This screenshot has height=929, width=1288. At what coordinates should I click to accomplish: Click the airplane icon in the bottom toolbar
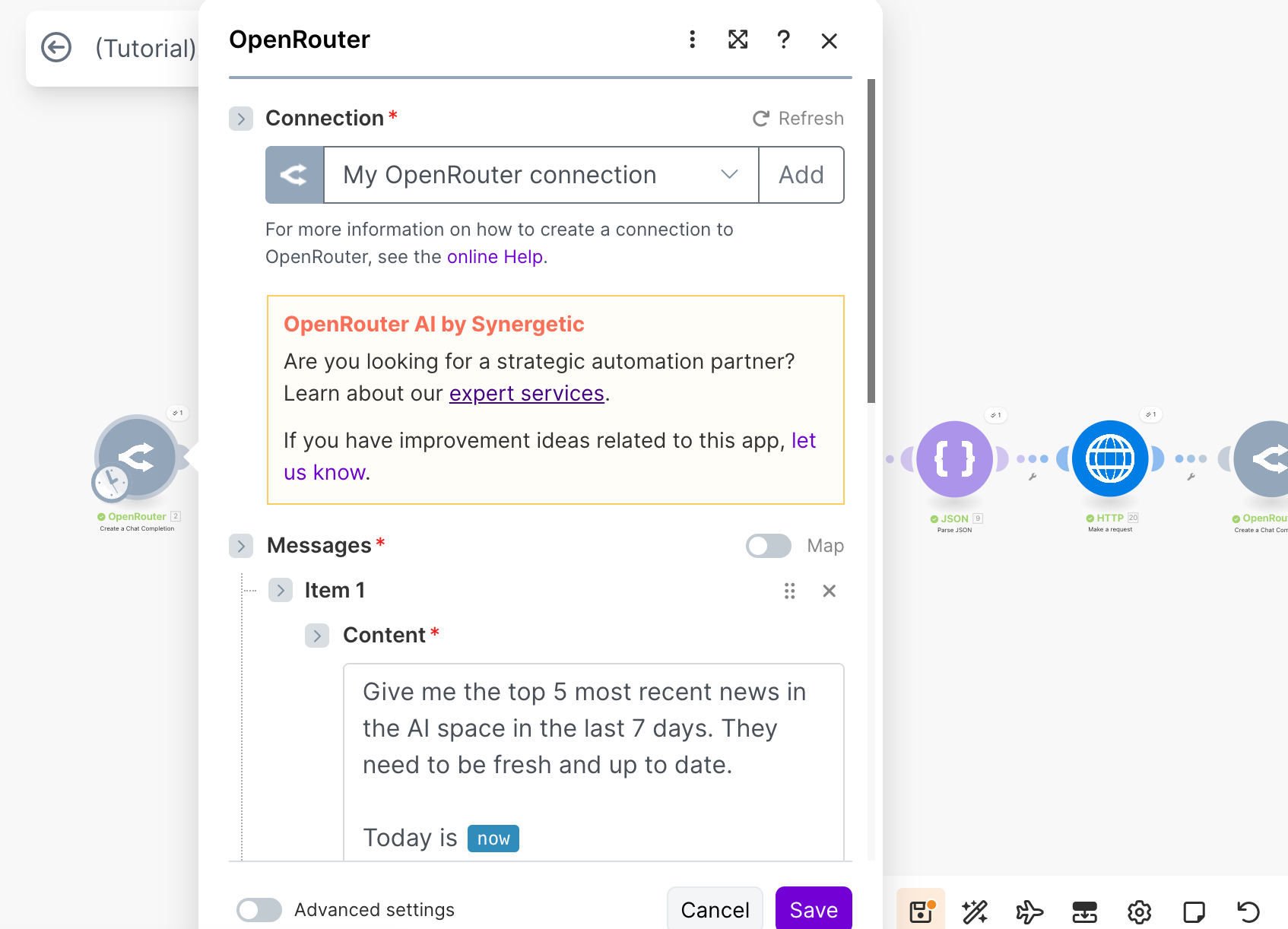tap(1030, 912)
